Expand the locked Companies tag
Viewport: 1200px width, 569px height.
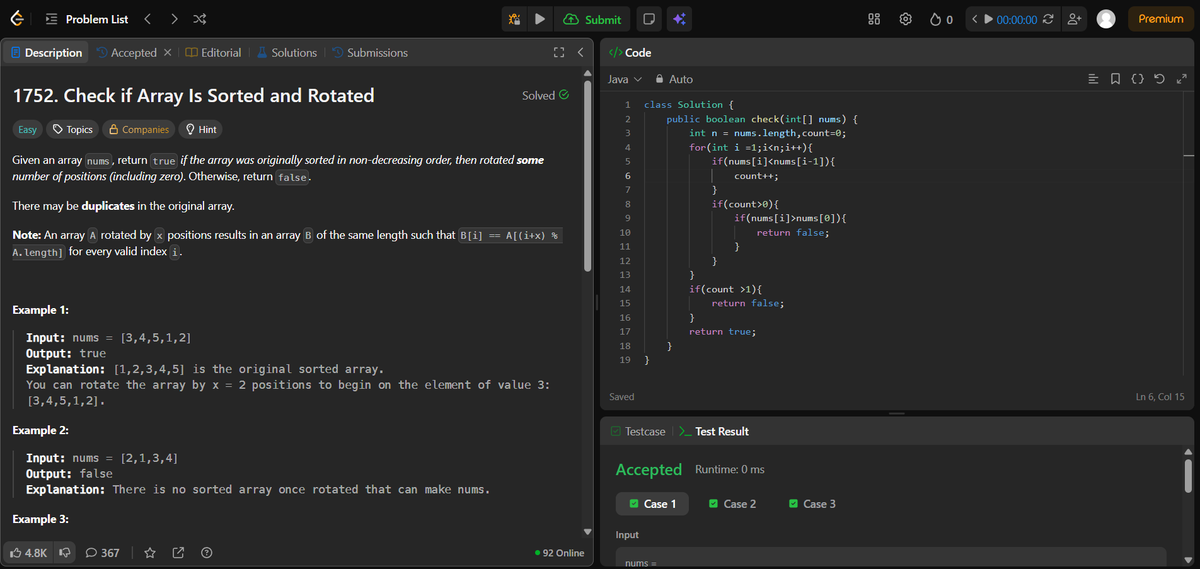coord(138,129)
